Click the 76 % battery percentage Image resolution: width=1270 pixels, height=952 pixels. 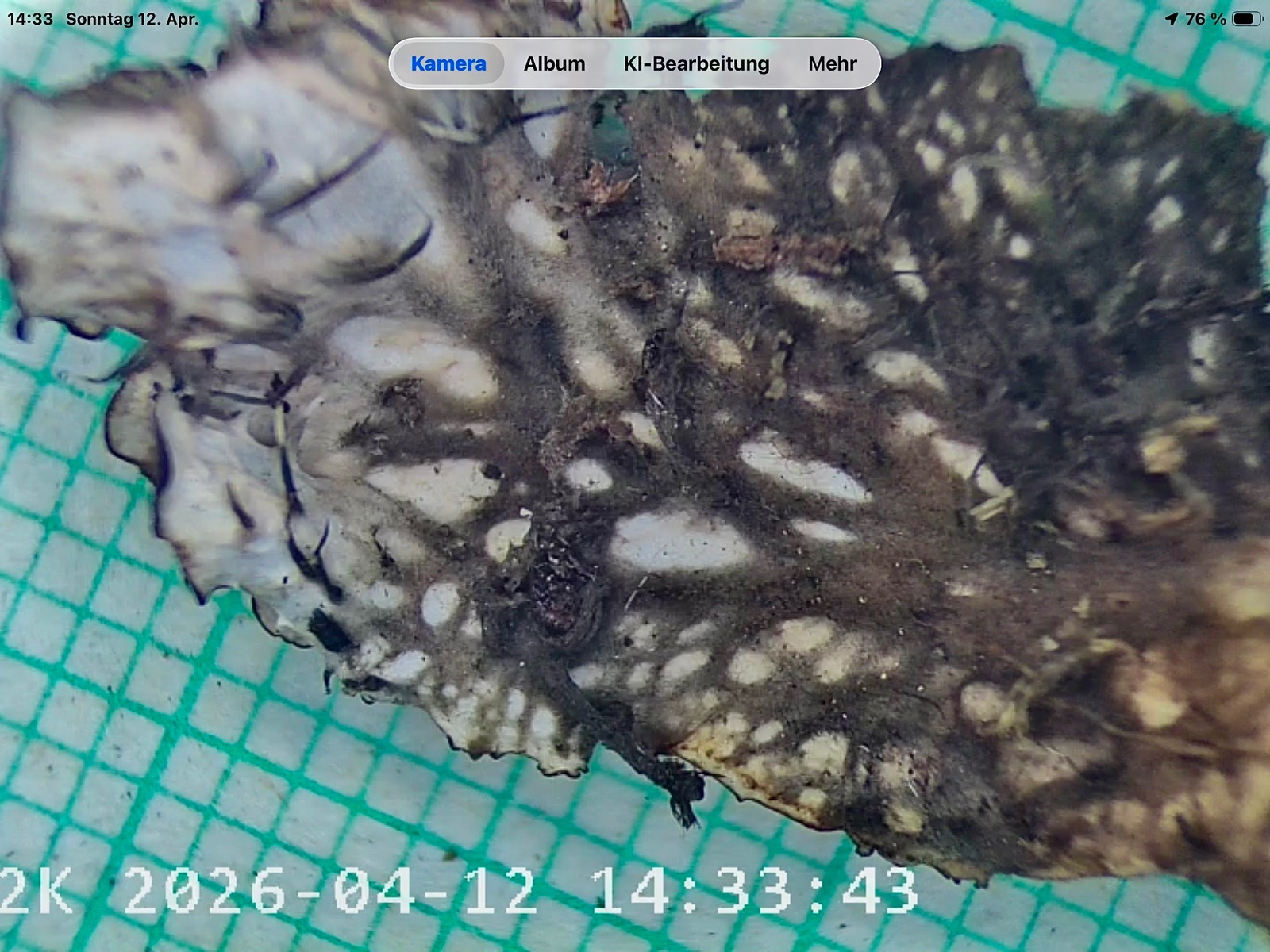[x=1205, y=19]
